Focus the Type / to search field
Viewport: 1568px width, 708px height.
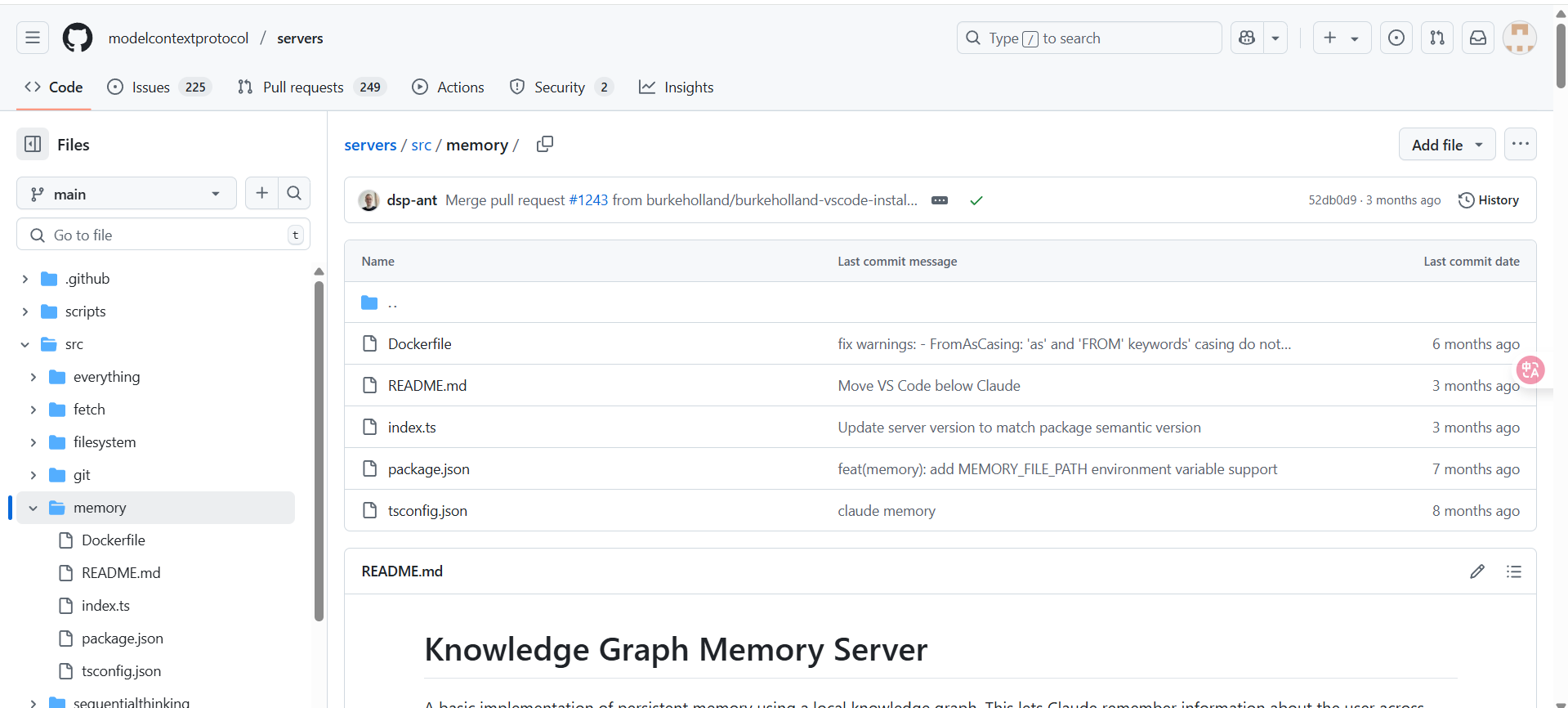pyautogui.click(x=1089, y=38)
